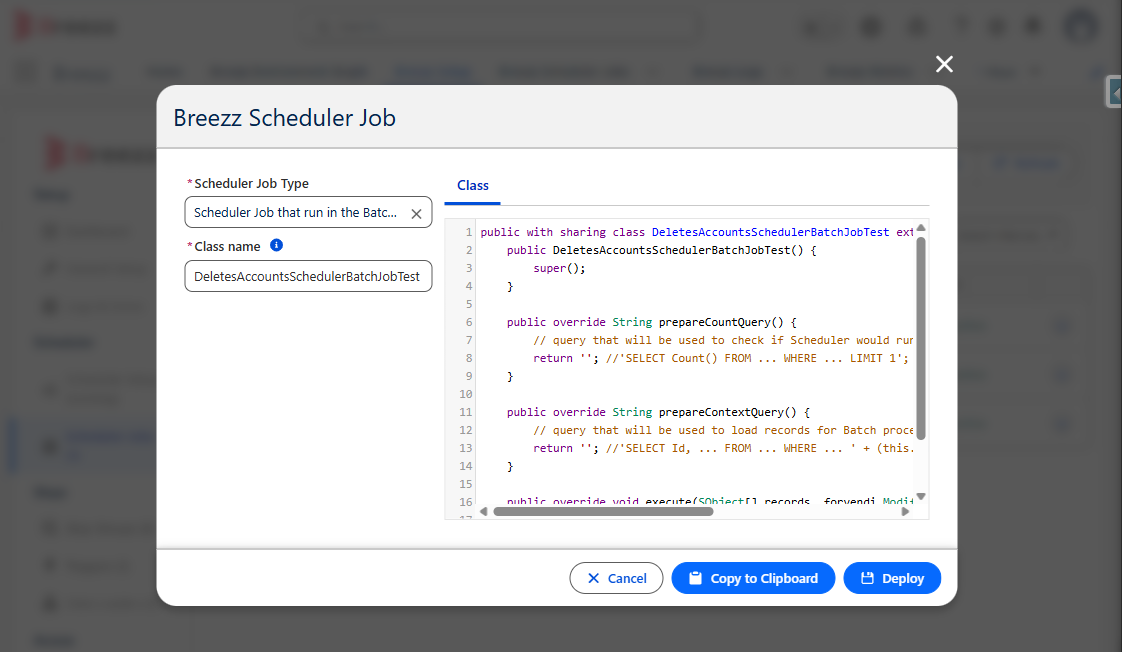Show the Class name info tooltip

[276, 245]
